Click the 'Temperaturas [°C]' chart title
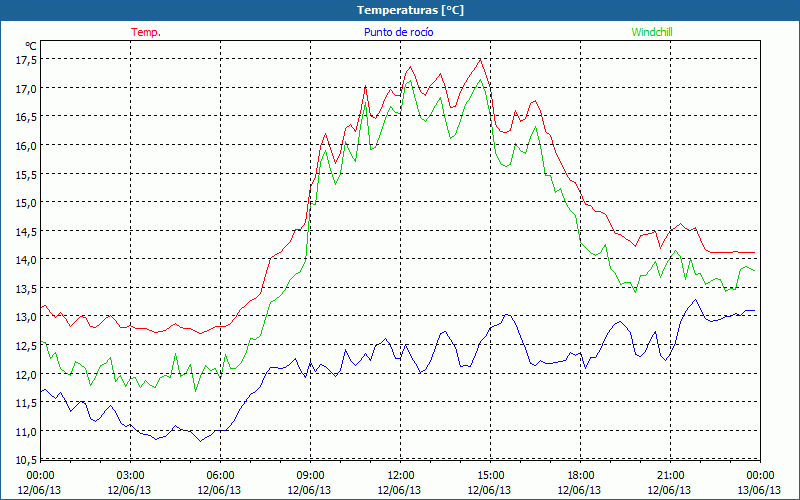Screen dimensions: 800x500 [410, 10]
